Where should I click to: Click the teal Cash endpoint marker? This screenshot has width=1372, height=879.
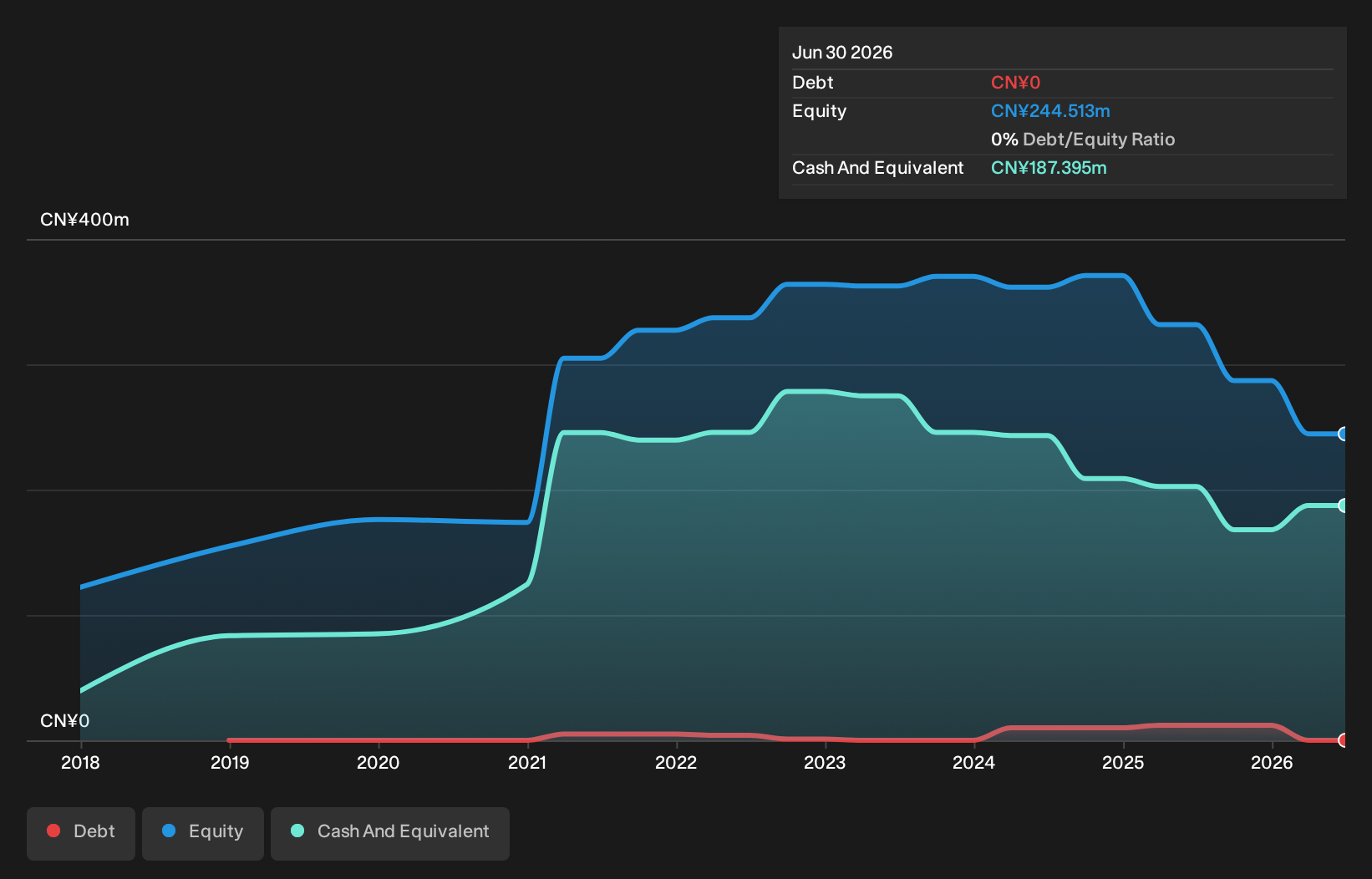coord(1344,506)
